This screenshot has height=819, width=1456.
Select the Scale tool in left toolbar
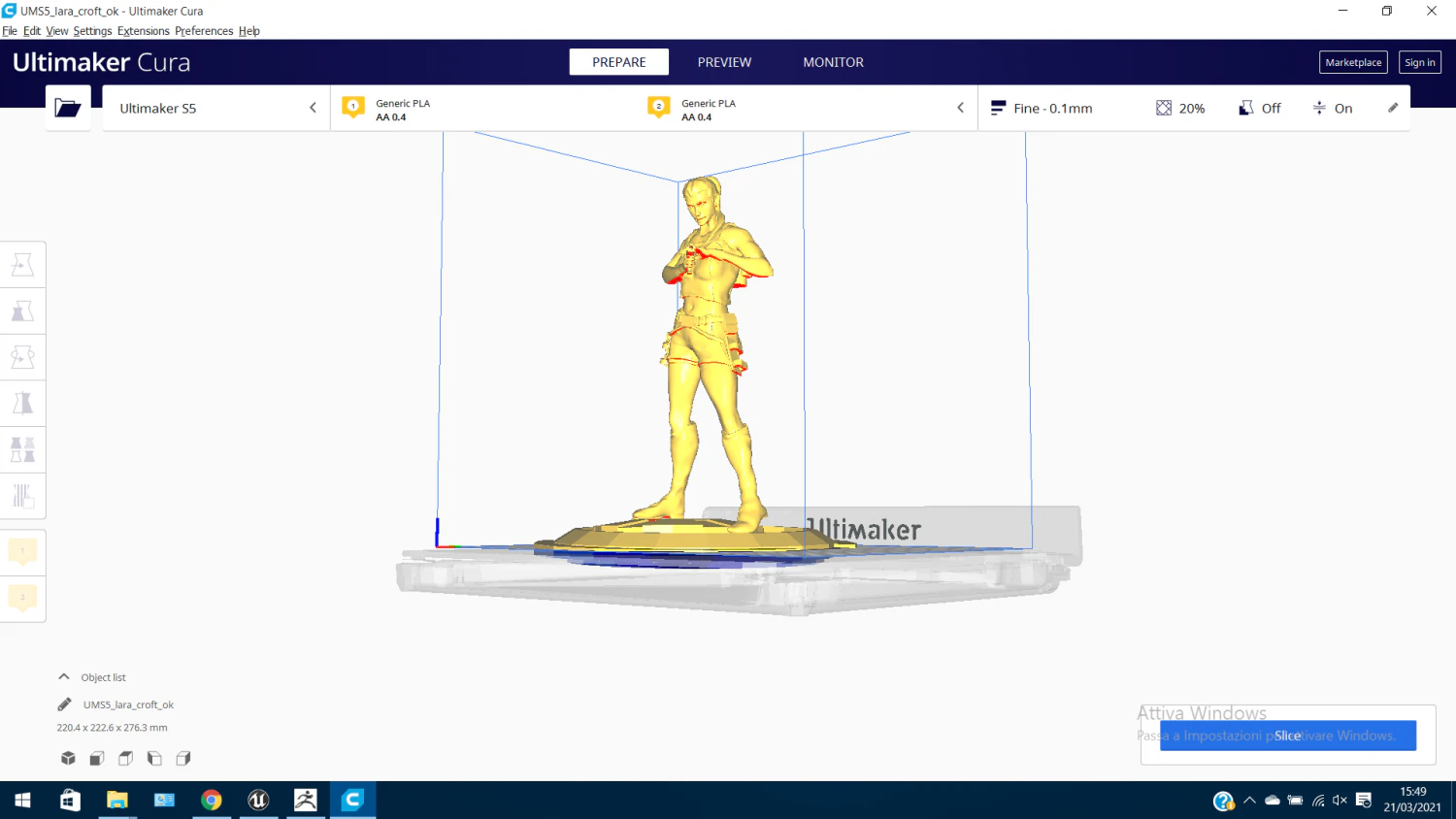pos(22,311)
